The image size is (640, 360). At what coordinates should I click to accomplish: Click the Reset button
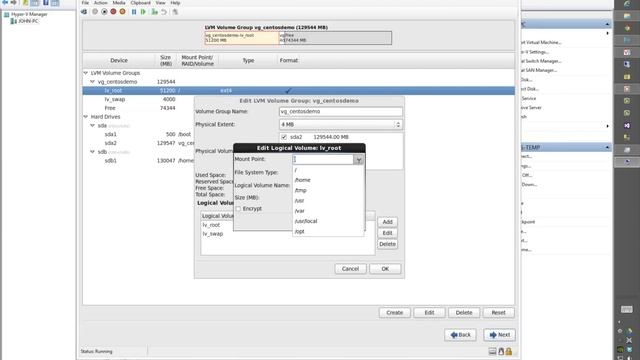498,313
